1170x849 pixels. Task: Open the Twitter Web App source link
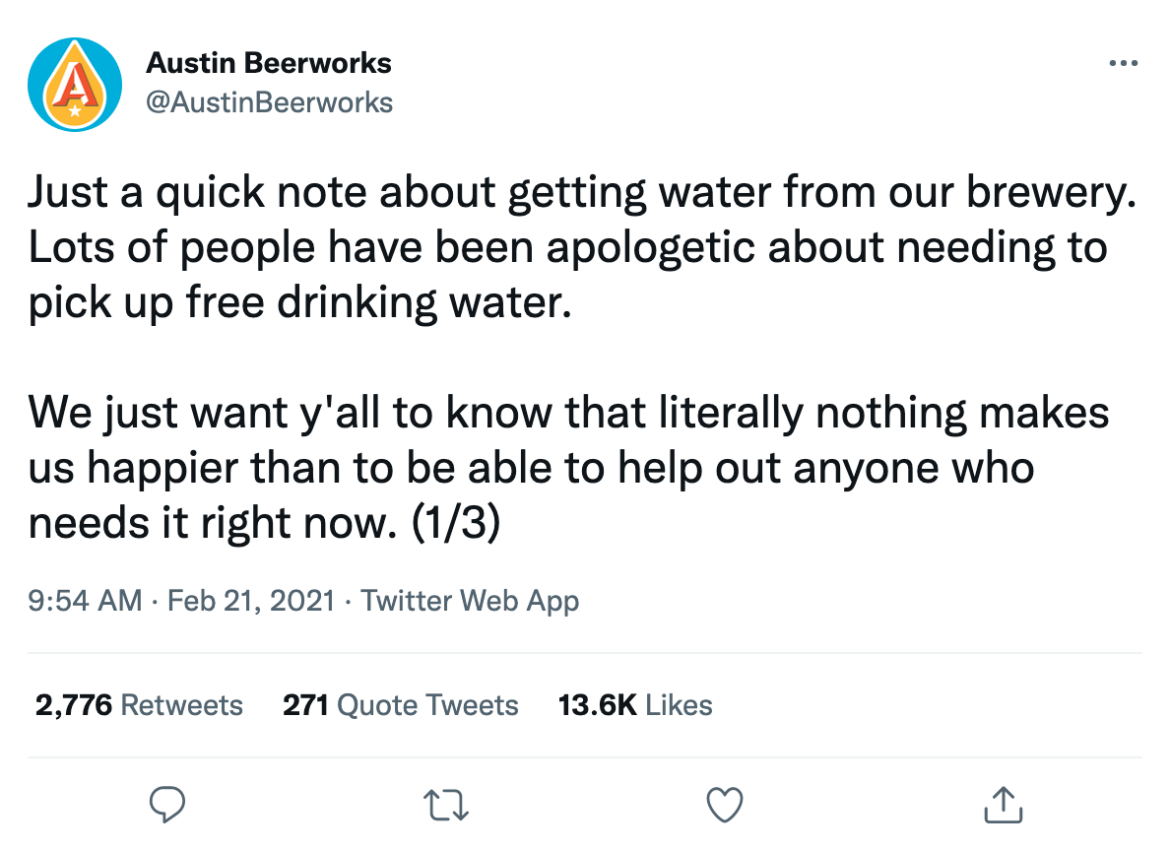tap(469, 601)
